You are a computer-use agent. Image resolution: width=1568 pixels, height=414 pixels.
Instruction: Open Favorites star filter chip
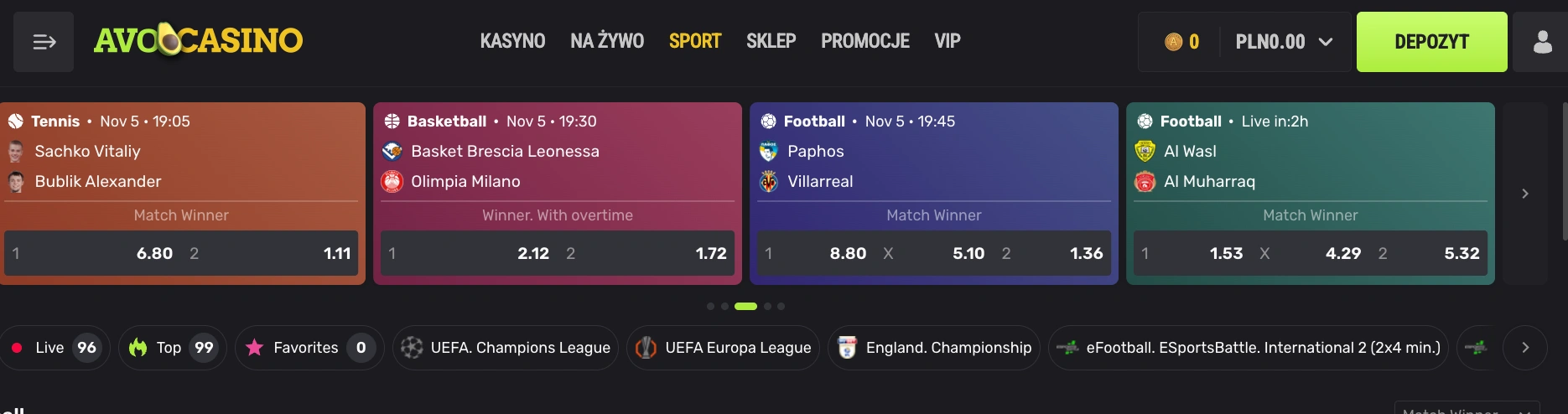305,348
